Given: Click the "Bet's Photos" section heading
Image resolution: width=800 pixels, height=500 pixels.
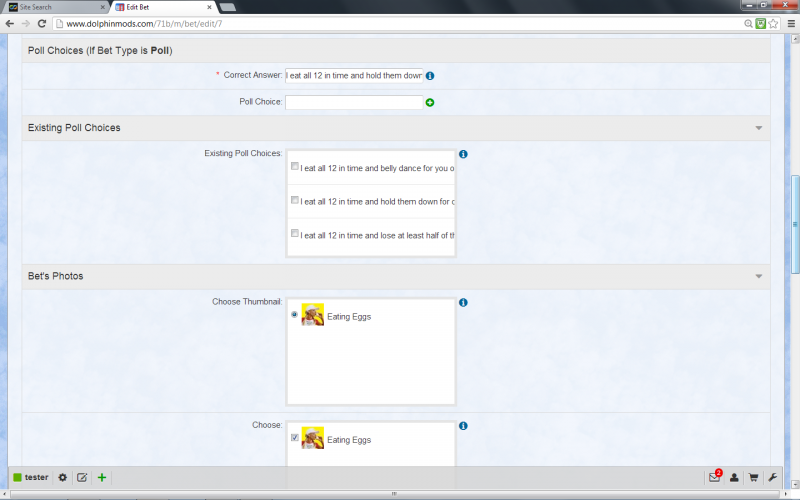Looking at the screenshot, I should point(55,276).
